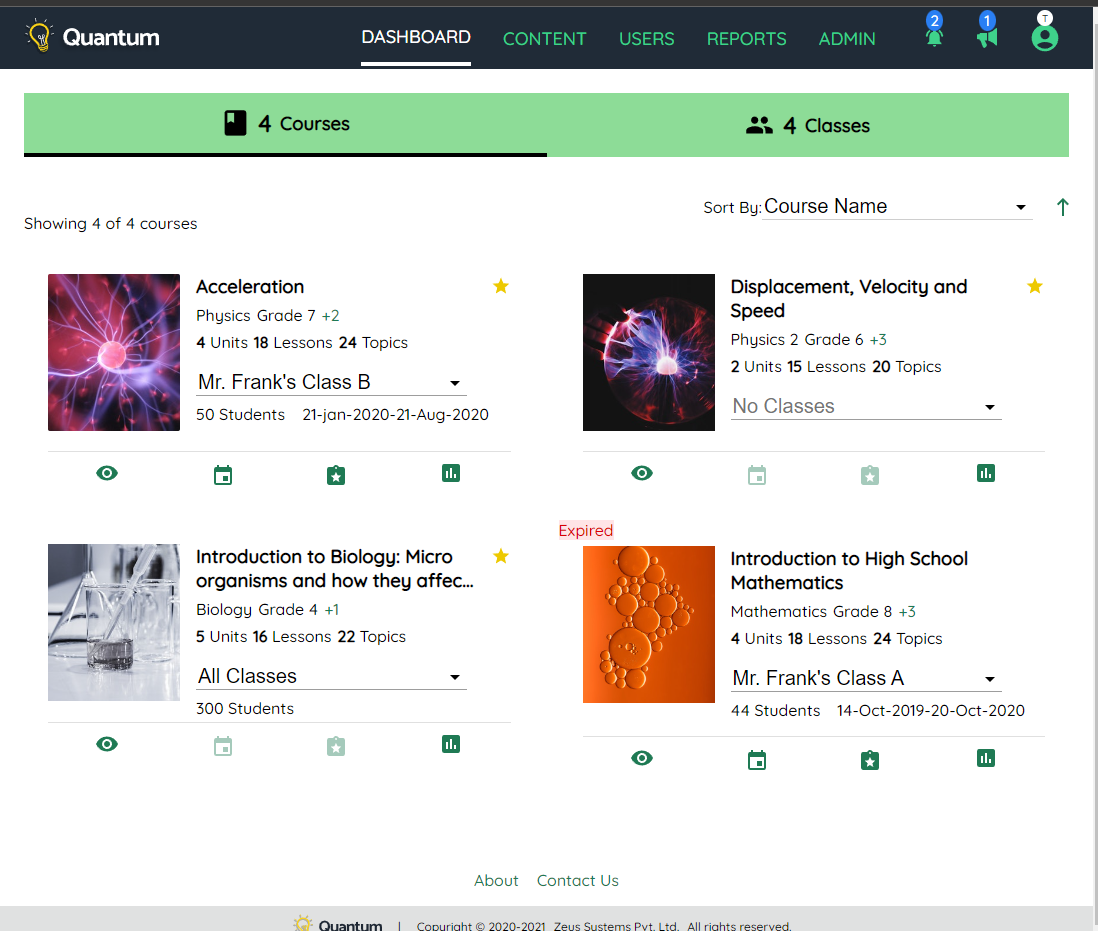
Task: Open the About page
Action: click(x=496, y=880)
